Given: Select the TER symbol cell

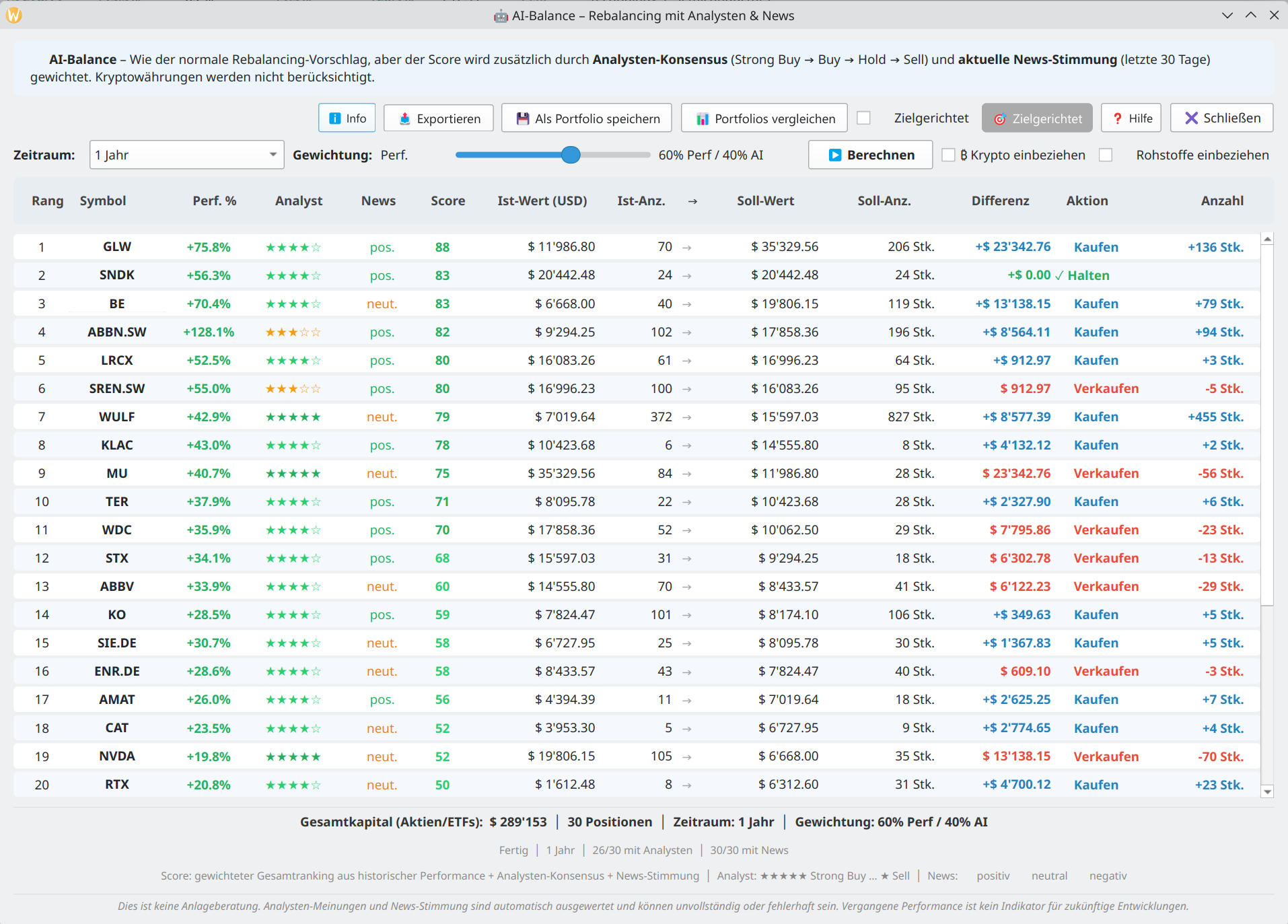Looking at the screenshot, I should coord(117,501).
